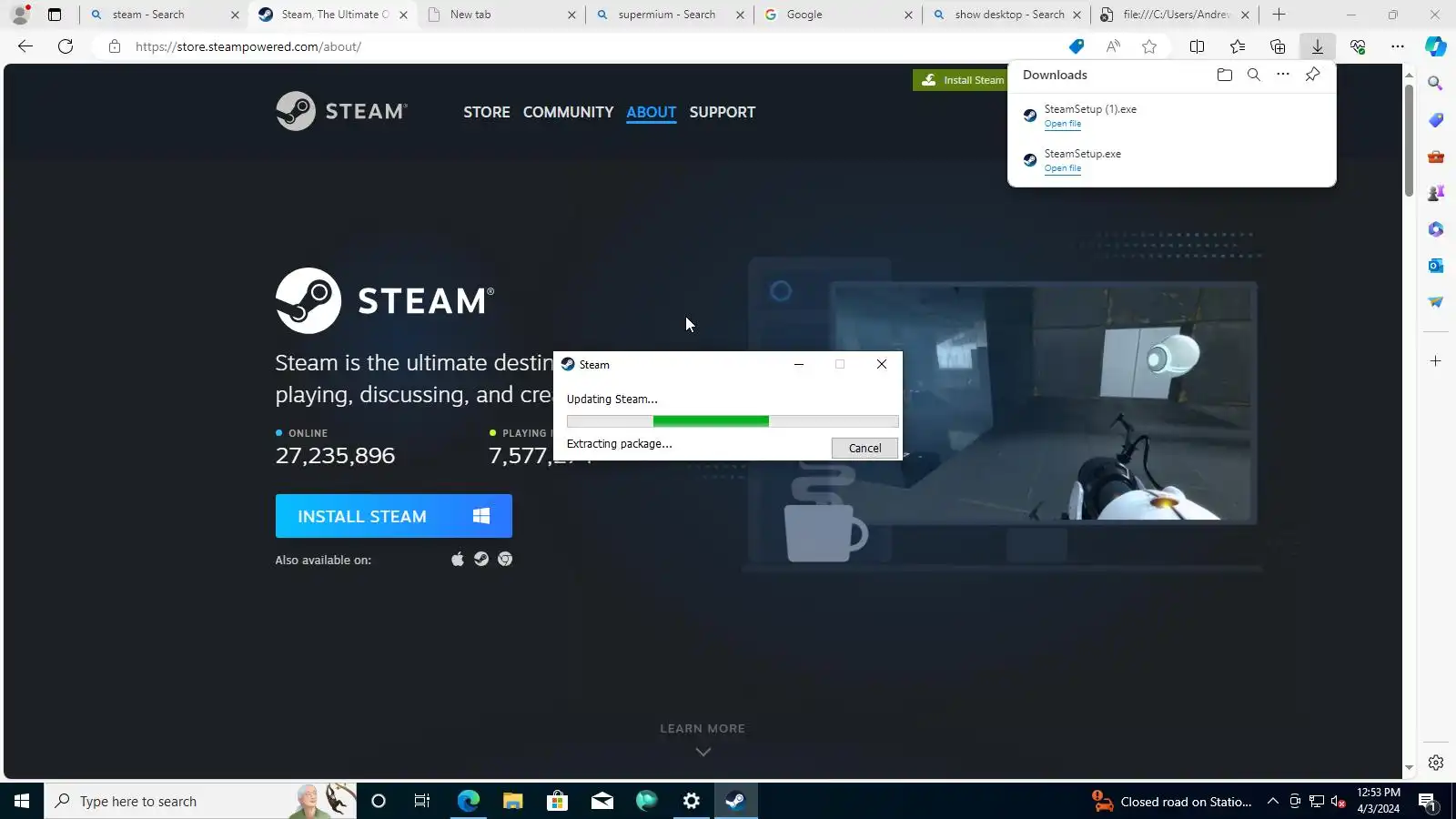
Task: Open Browser essentials heart icon
Action: point(1358,46)
